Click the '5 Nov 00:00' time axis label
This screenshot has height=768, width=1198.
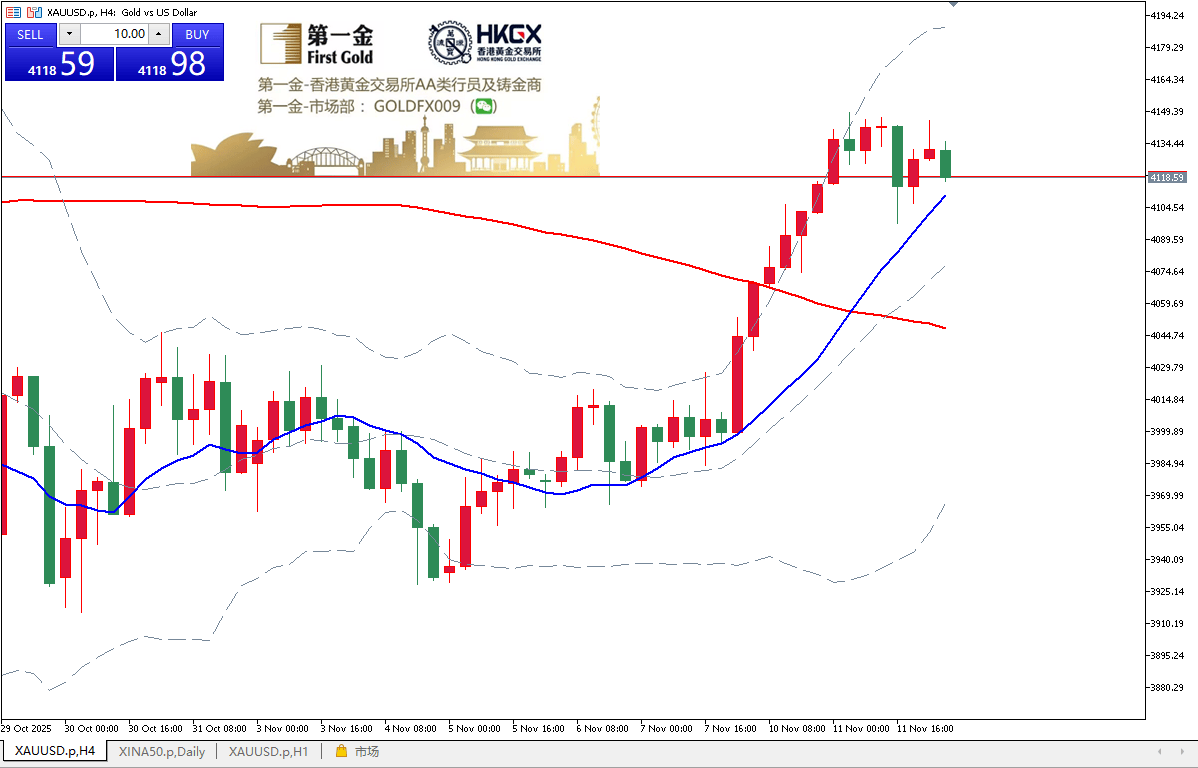[x=474, y=728]
